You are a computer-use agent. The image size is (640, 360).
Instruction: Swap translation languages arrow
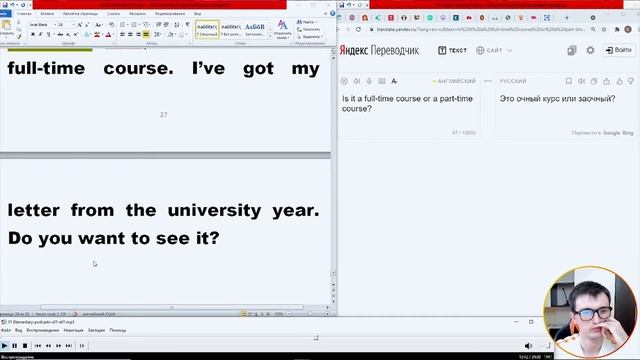coord(488,81)
